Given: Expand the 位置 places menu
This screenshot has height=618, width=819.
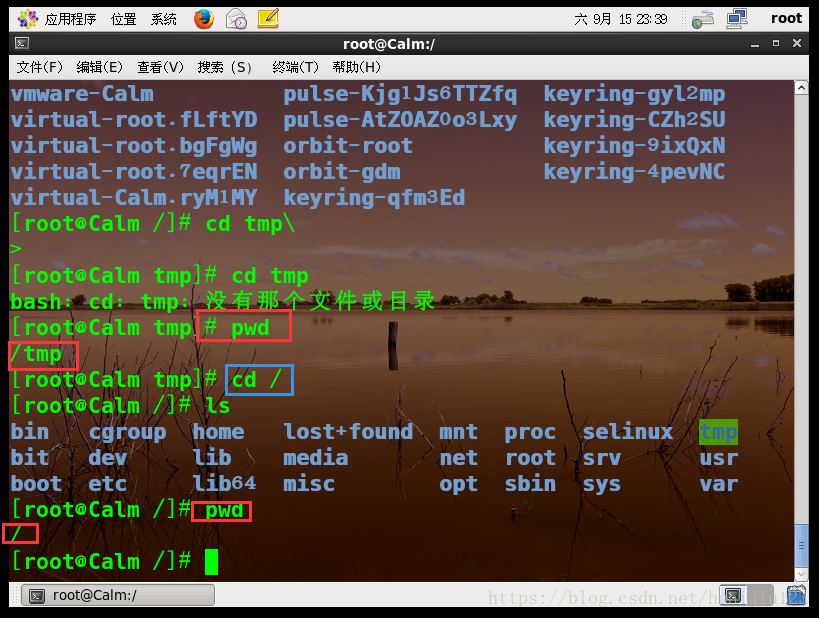Looking at the screenshot, I should click(x=124, y=18).
